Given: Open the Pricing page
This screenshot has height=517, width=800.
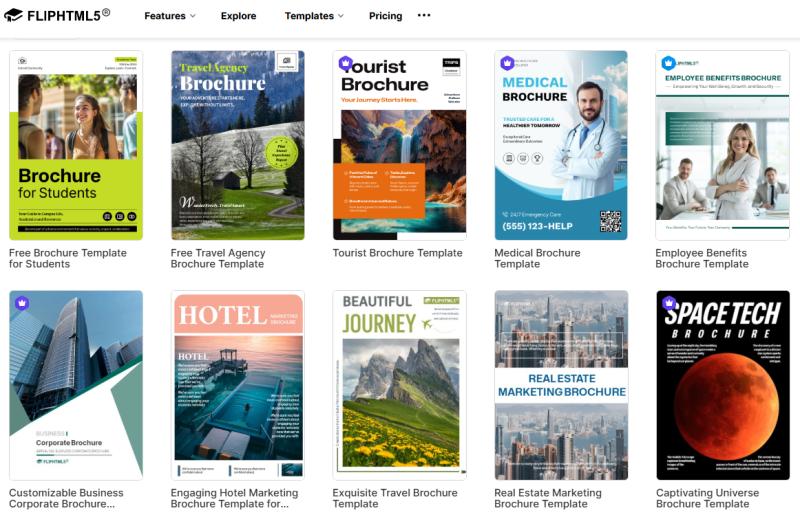Looking at the screenshot, I should pyautogui.click(x=385, y=16).
